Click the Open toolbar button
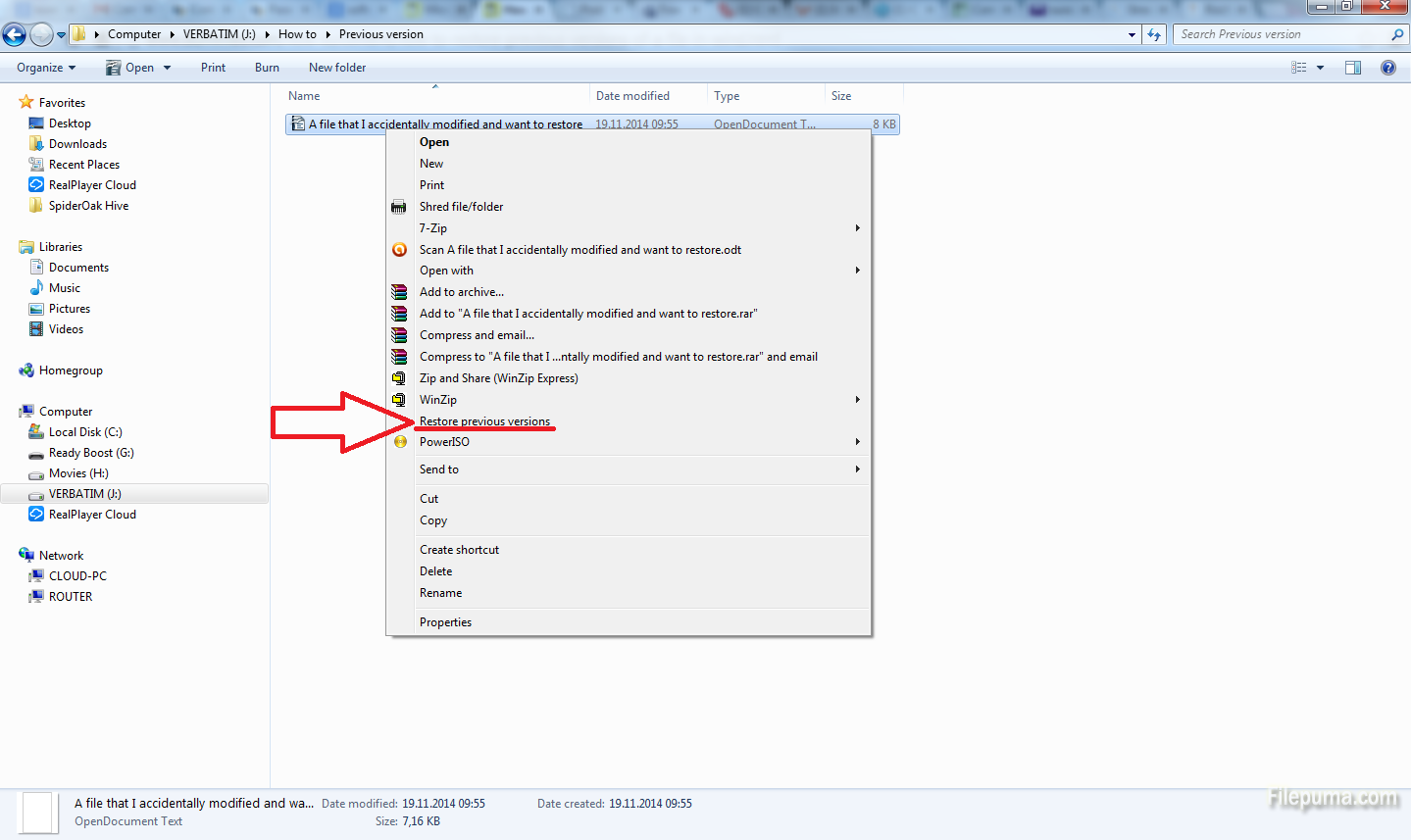Screen dimensions: 1411x840 130,68
